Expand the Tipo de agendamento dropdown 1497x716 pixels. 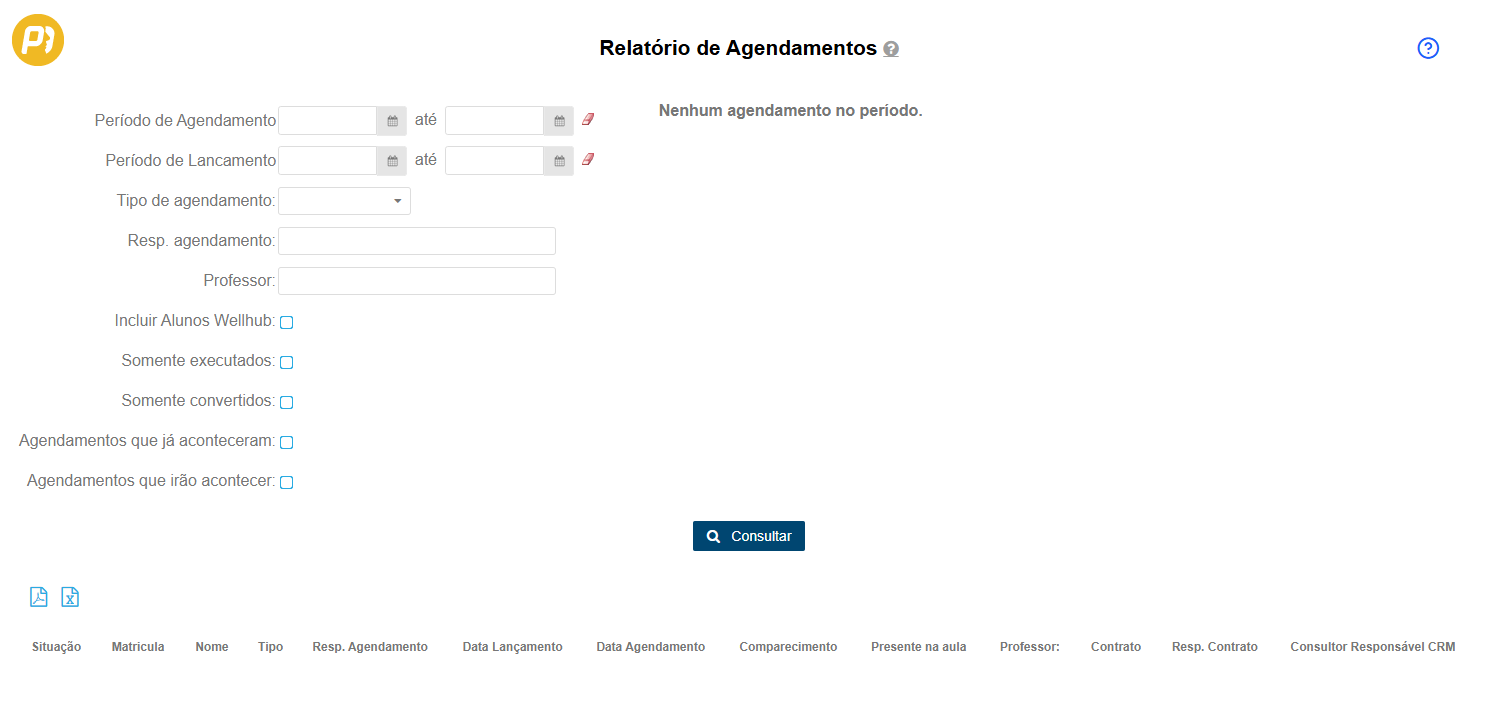pos(344,201)
